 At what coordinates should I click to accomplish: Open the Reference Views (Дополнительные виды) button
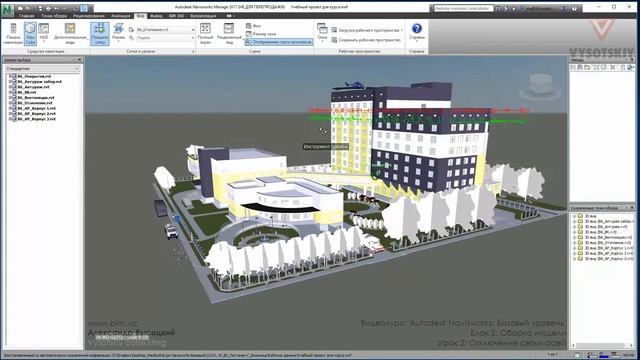tap(70, 33)
